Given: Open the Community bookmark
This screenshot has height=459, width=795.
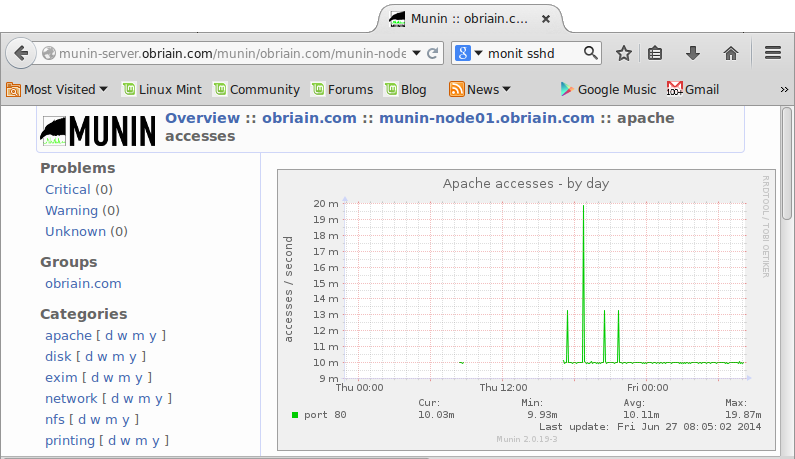Looking at the screenshot, I should 257,90.
